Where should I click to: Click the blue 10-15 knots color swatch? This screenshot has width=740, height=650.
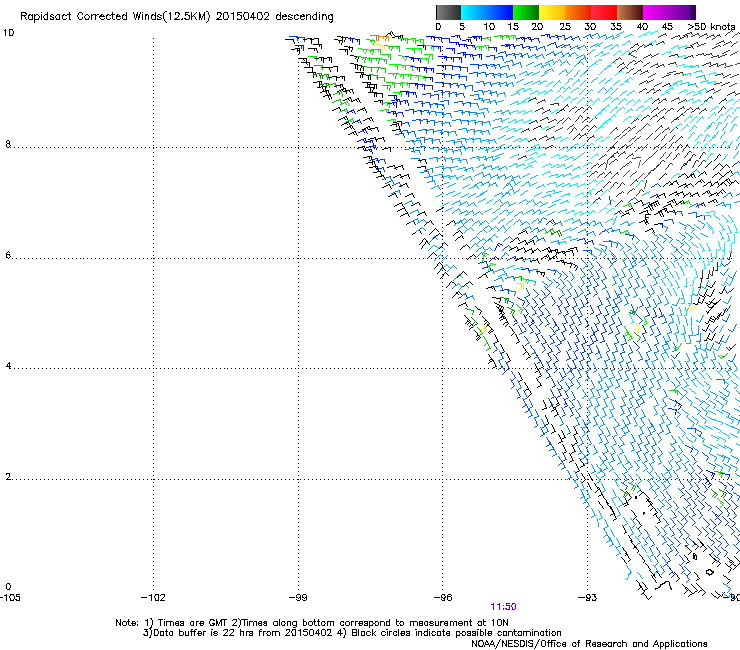[500, 12]
